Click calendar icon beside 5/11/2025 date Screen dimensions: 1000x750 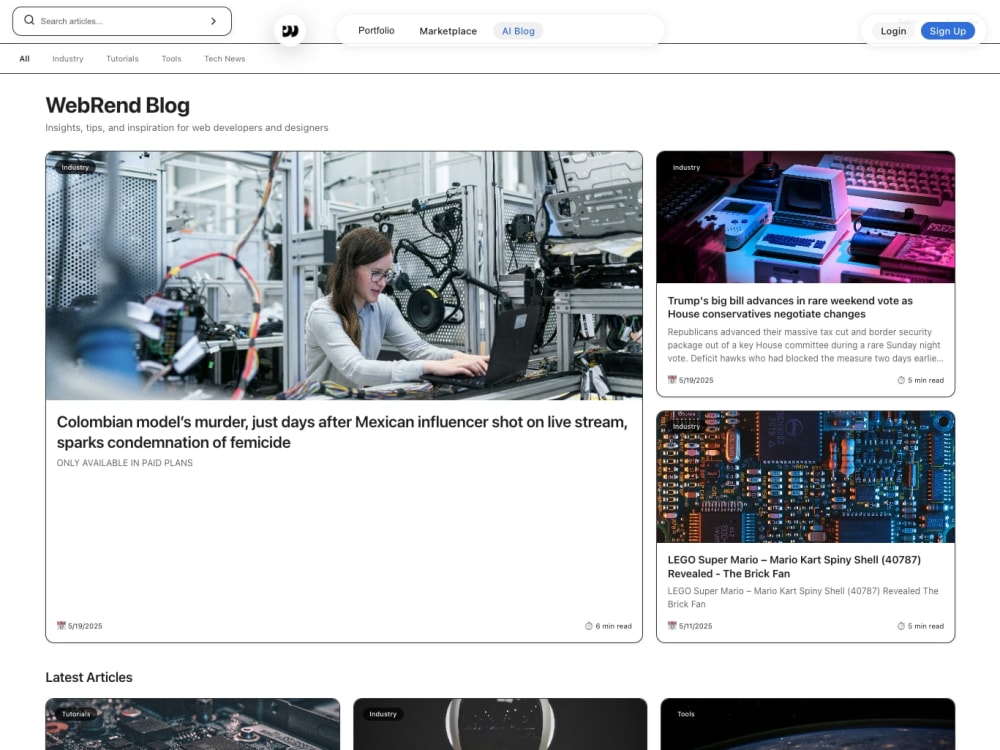click(672, 626)
